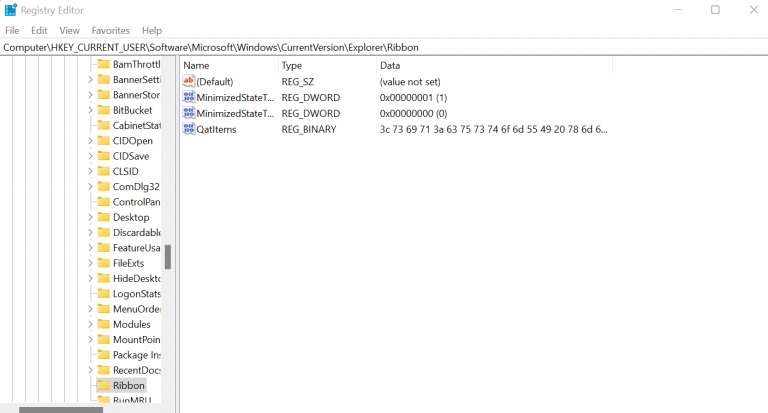This screenshot has height=413, width=768.
Task: Click the (value not set) data cell
Action: pyautogui.click(x=410, y=81)
